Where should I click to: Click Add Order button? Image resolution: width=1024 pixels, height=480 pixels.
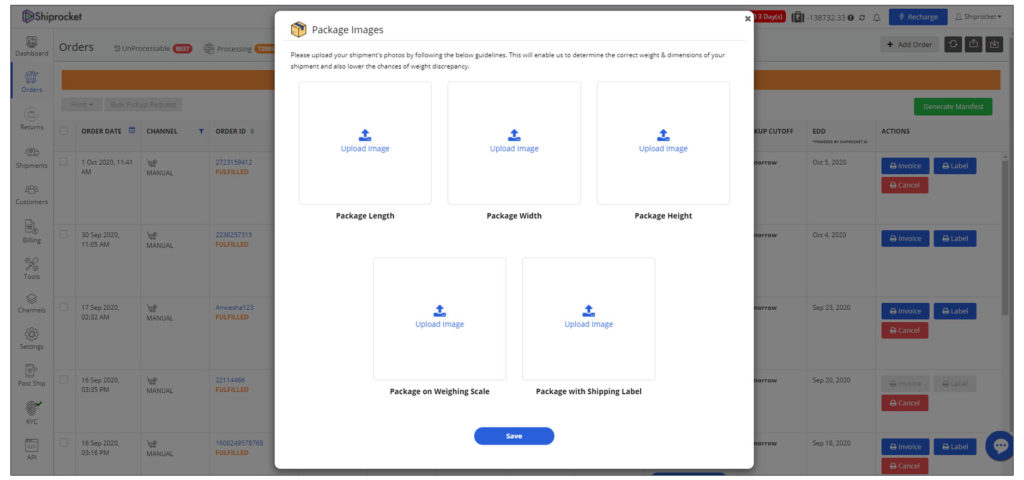pos(909,44)
